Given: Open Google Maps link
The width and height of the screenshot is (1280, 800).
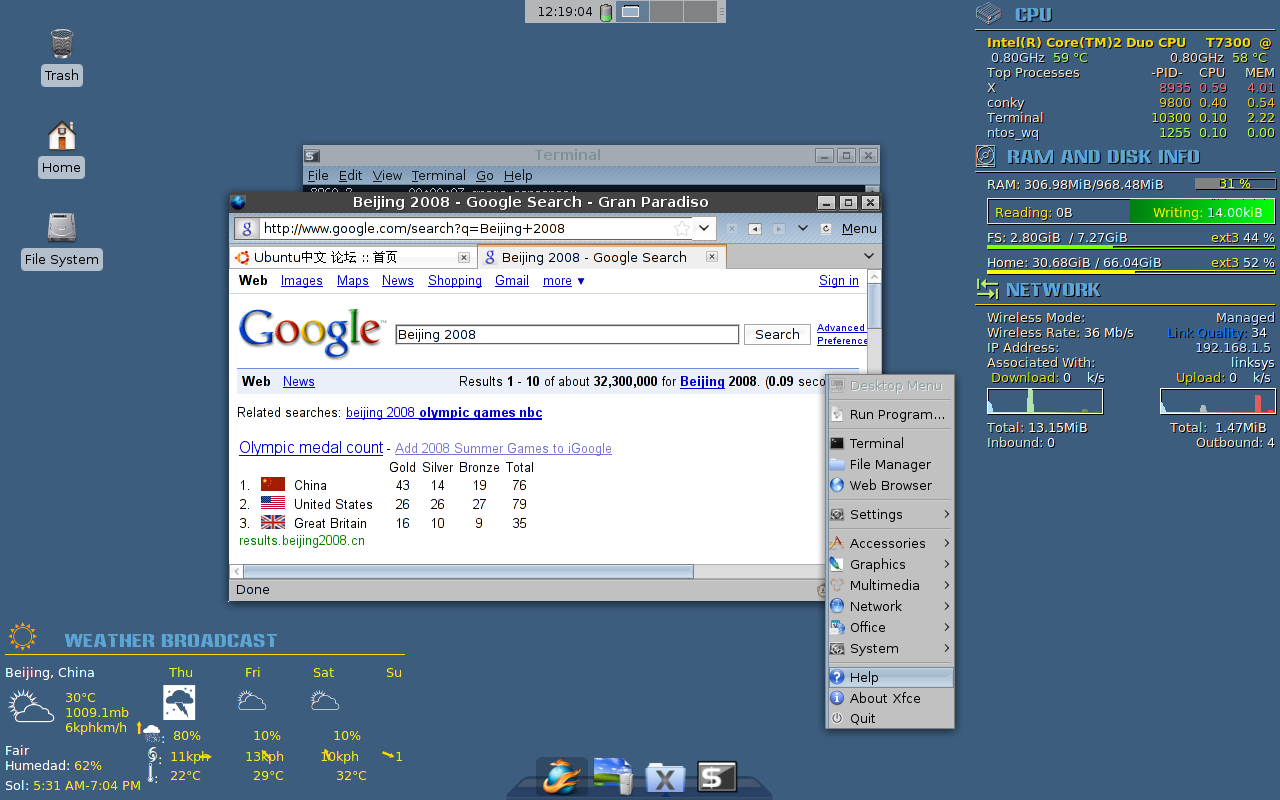Looking at the screenshot, I should click(x=353, y=281).
